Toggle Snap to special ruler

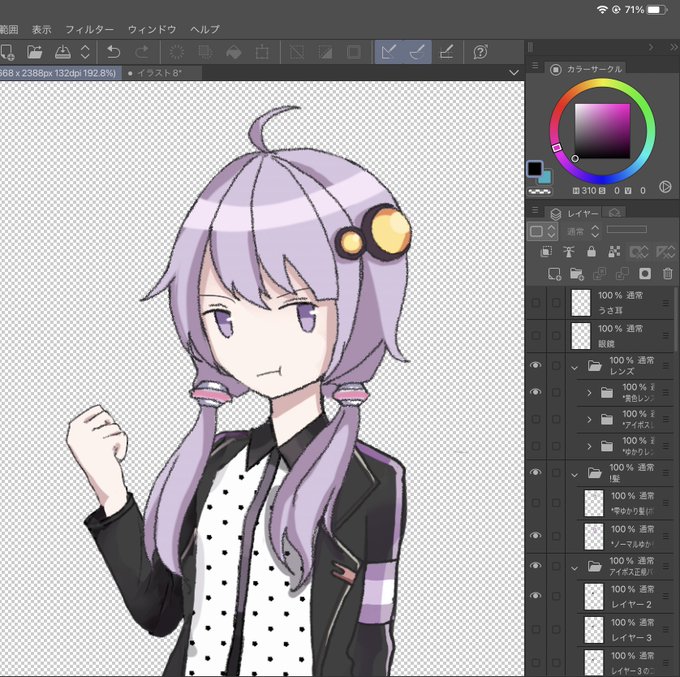point(417,52)
